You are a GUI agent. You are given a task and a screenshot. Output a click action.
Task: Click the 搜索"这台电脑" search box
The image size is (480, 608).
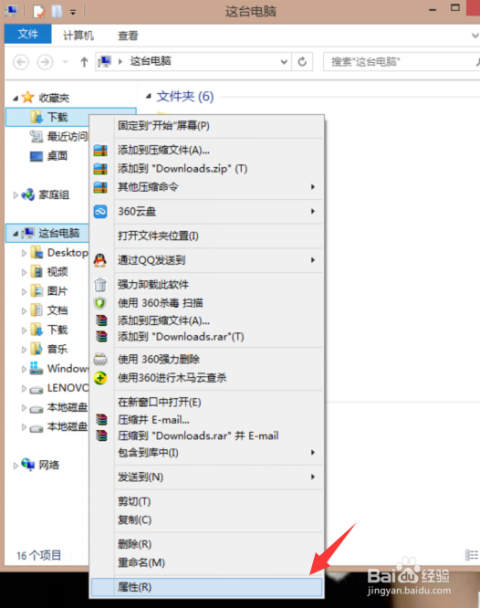coord(401,62)
